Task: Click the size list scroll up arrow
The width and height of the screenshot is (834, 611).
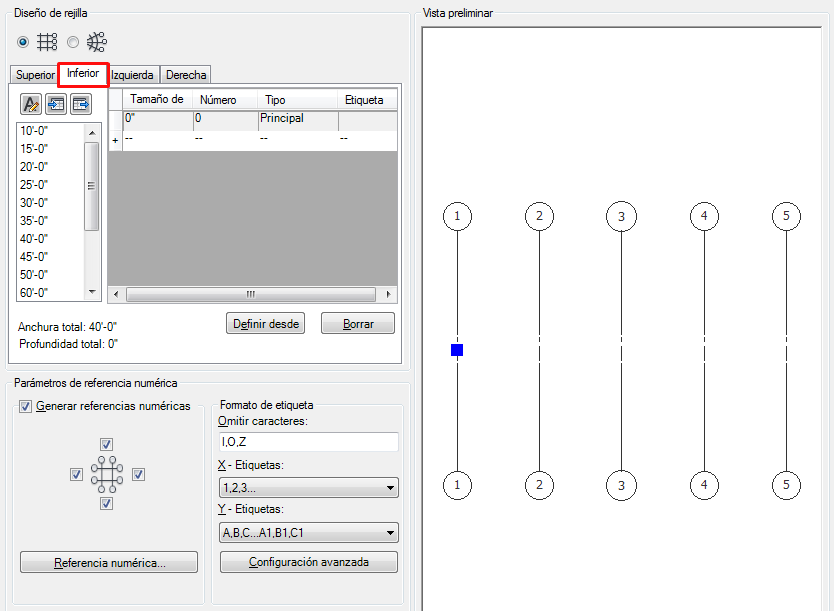Action: (92, 132)
